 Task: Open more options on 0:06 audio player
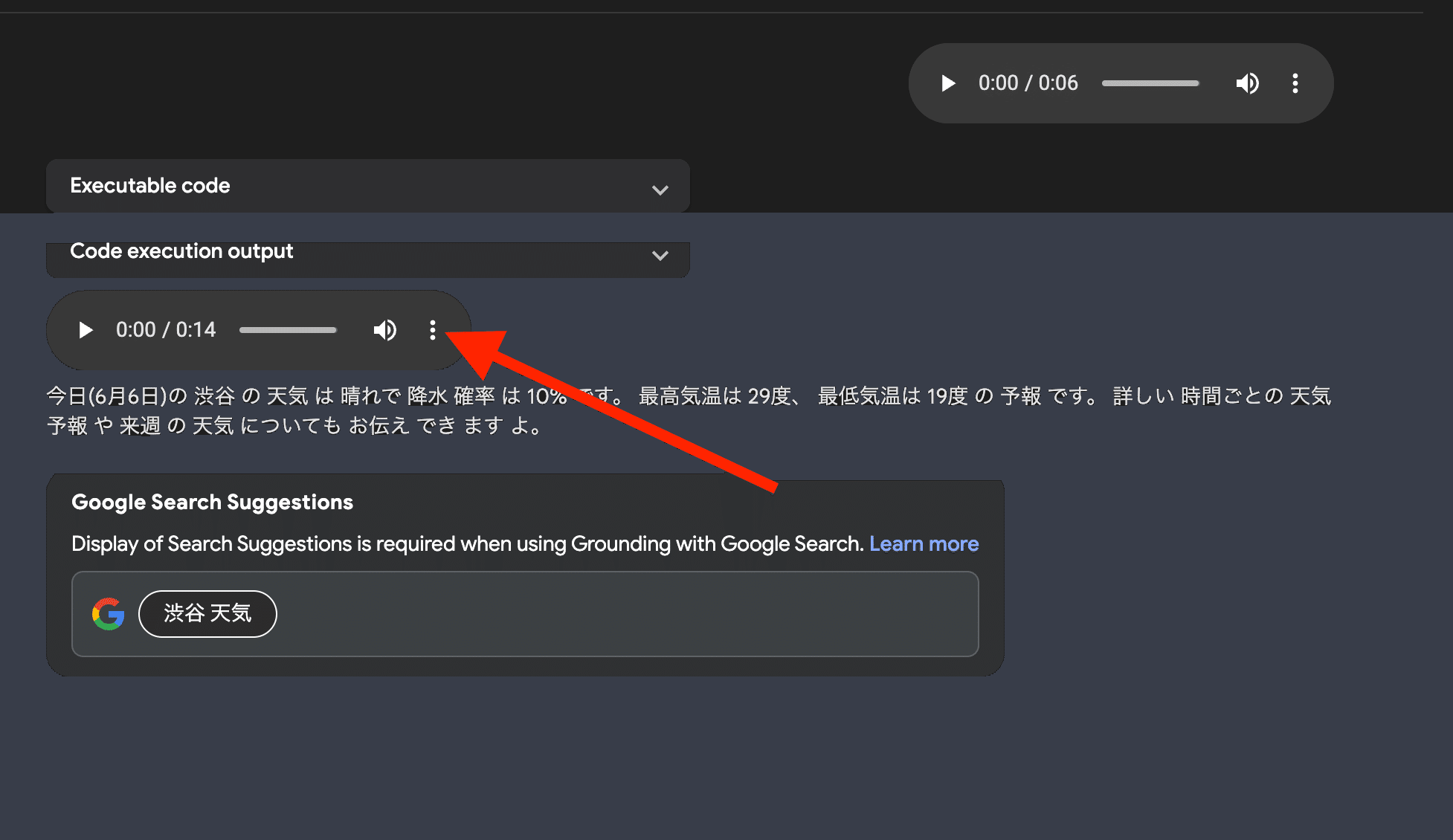tap(1295, 83)
